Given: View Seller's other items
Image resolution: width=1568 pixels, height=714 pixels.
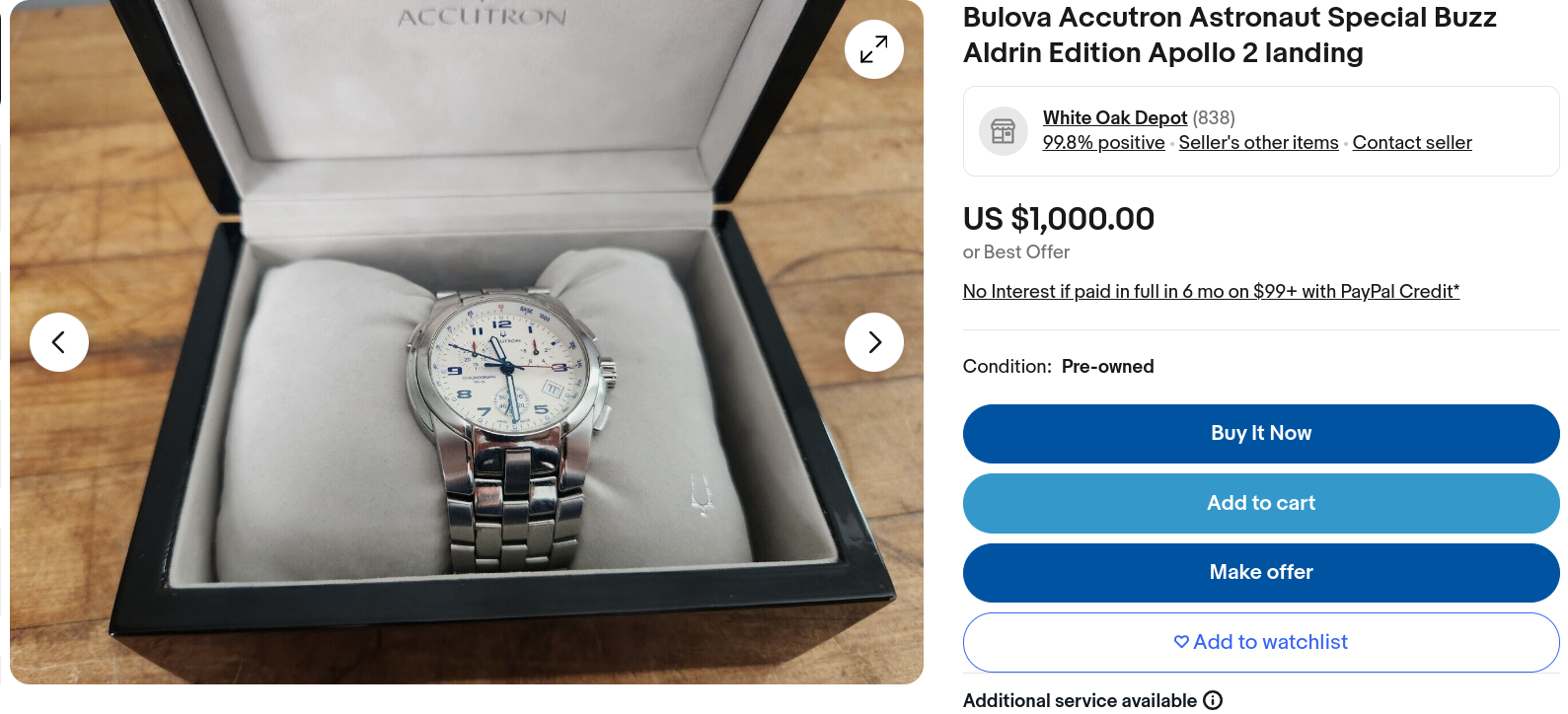Looking at the screenshot, I should coord(1258,143).
